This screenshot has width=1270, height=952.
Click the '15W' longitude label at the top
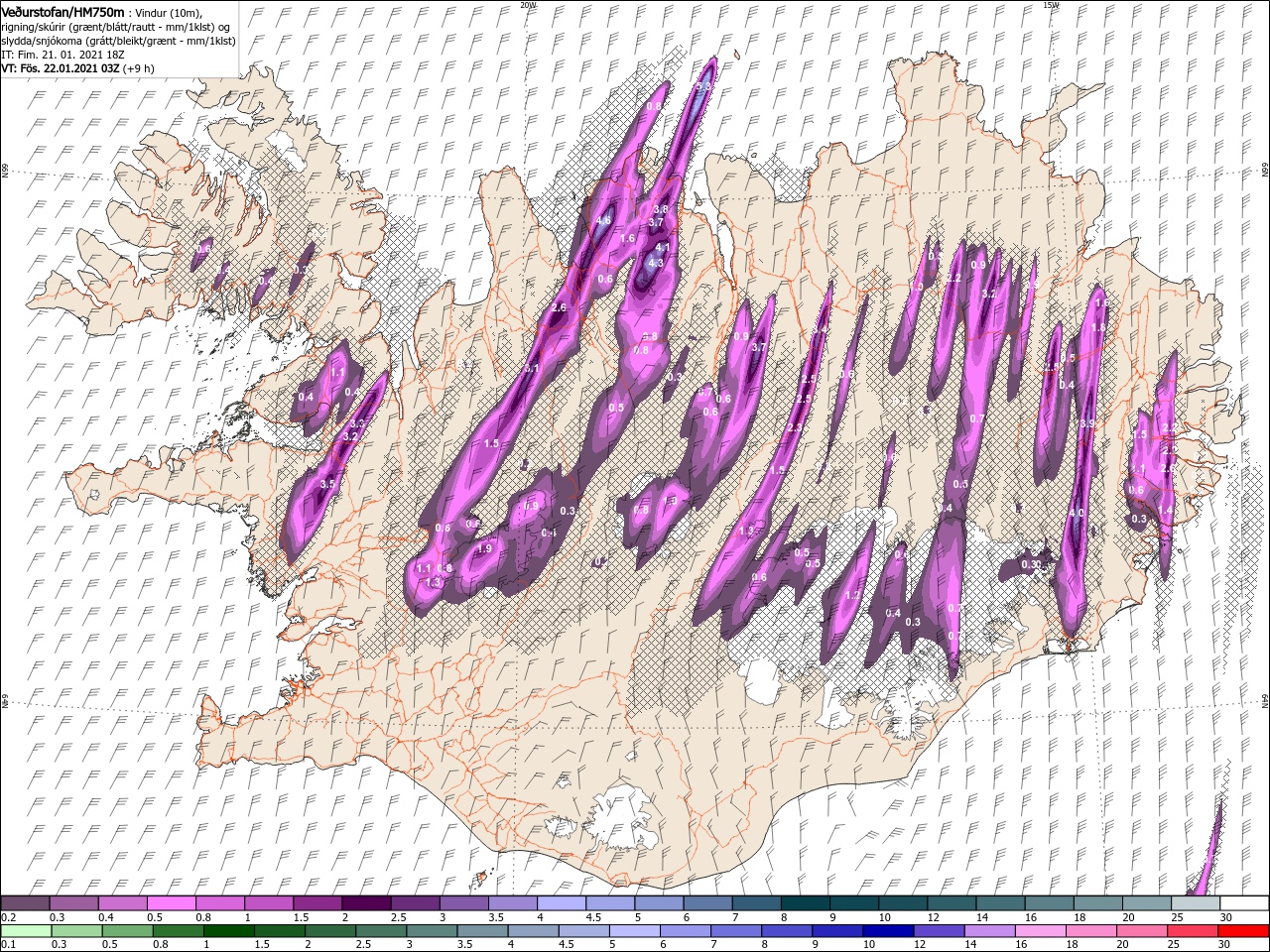point(1051,4)
